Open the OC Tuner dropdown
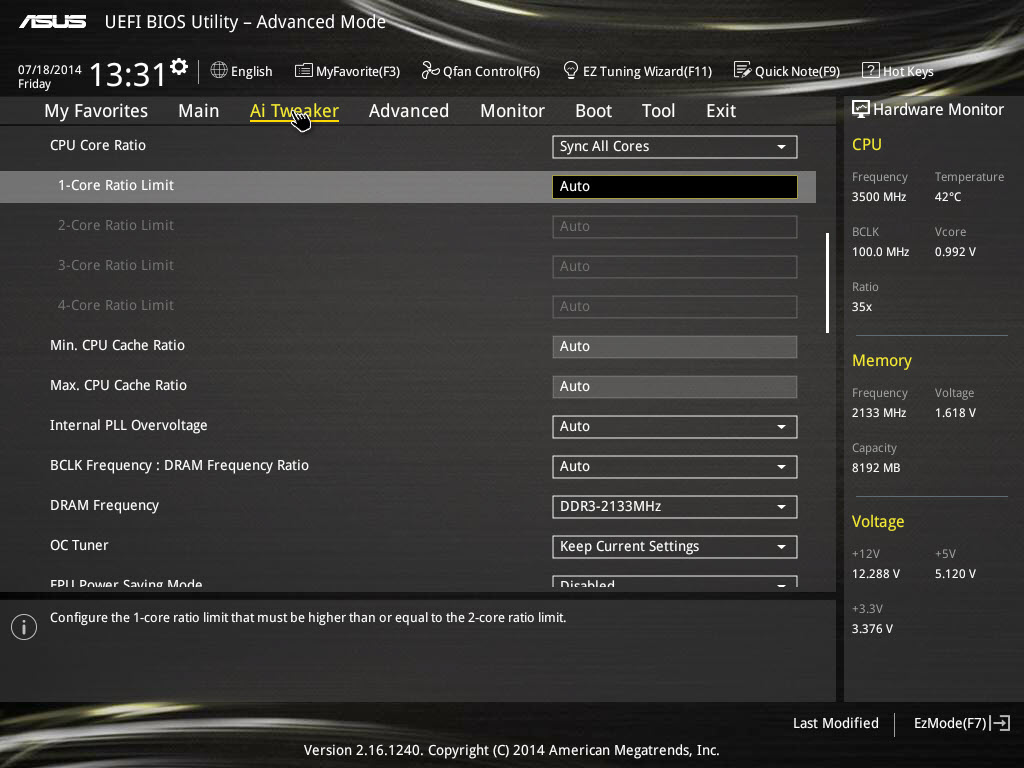The height and width of the screenshot is (768, 1024). pos(675,547)
